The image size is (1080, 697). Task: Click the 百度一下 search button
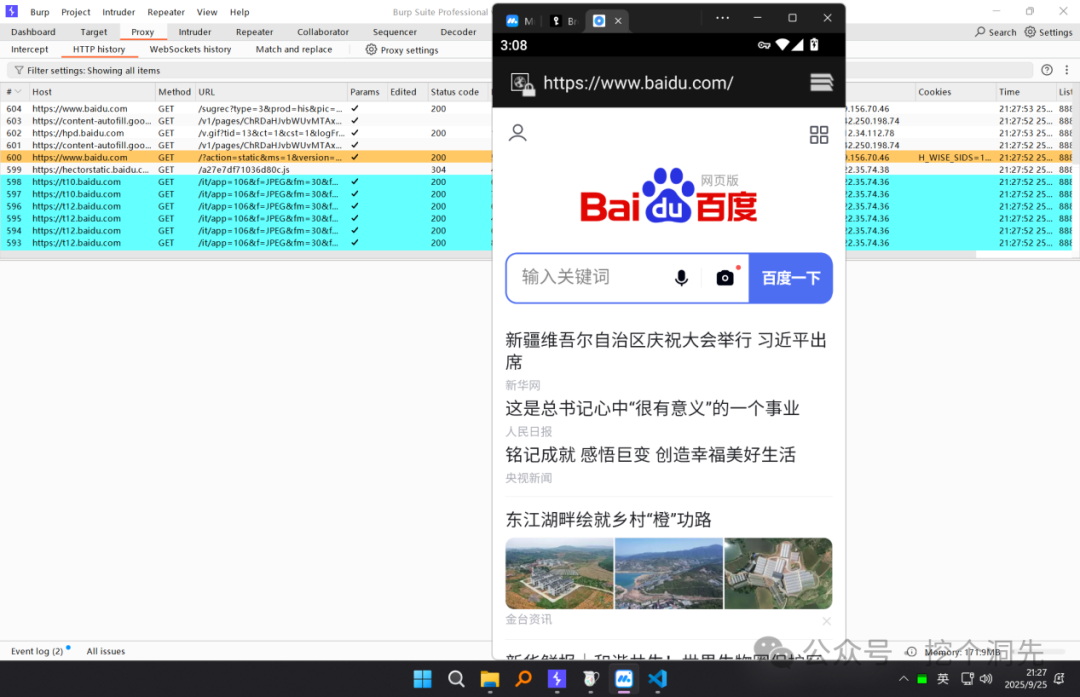point(791,278)
